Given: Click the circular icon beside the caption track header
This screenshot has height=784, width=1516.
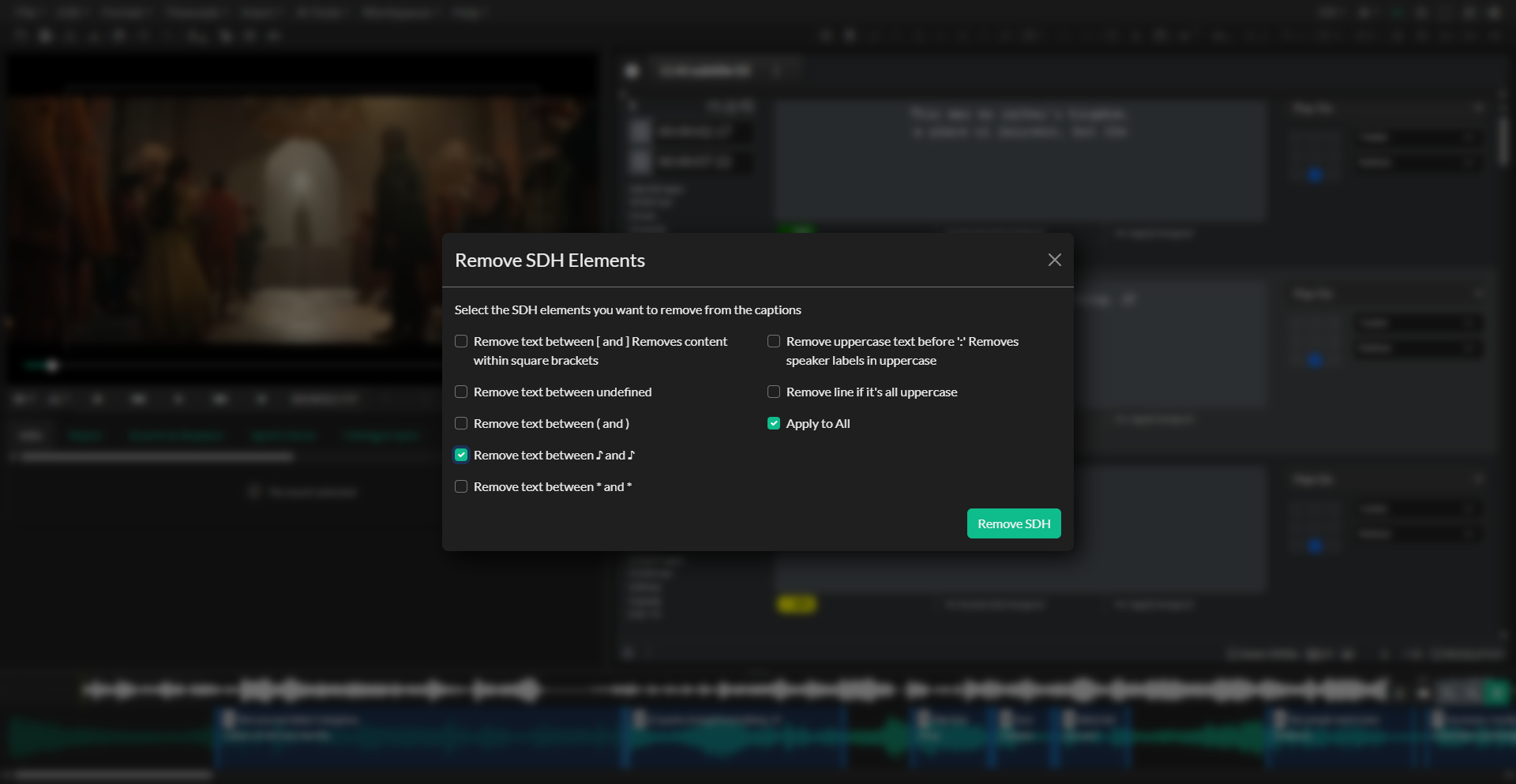Looking at the screenshot, I should pos(632,70).
